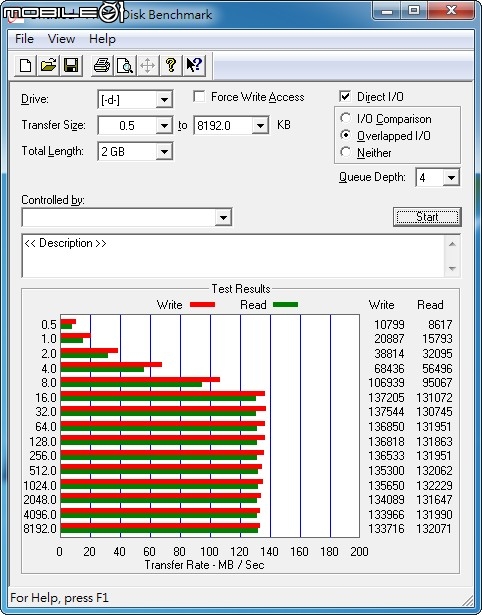The height and width of the screenshot is (615, 482).
Task: Select the Neither radio button
Action: [x=346, y=152]
